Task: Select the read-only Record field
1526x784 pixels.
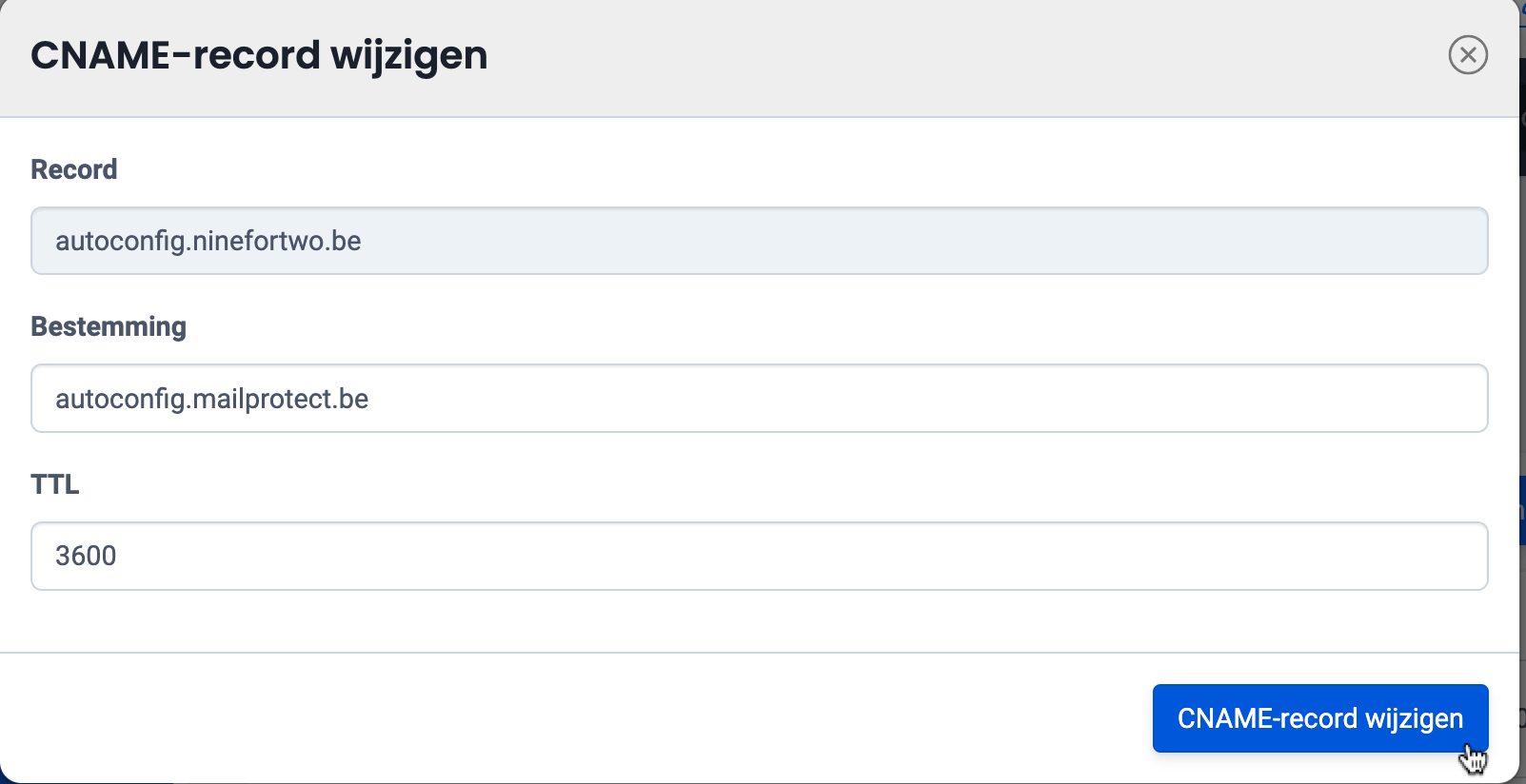Action: (759, 241)
